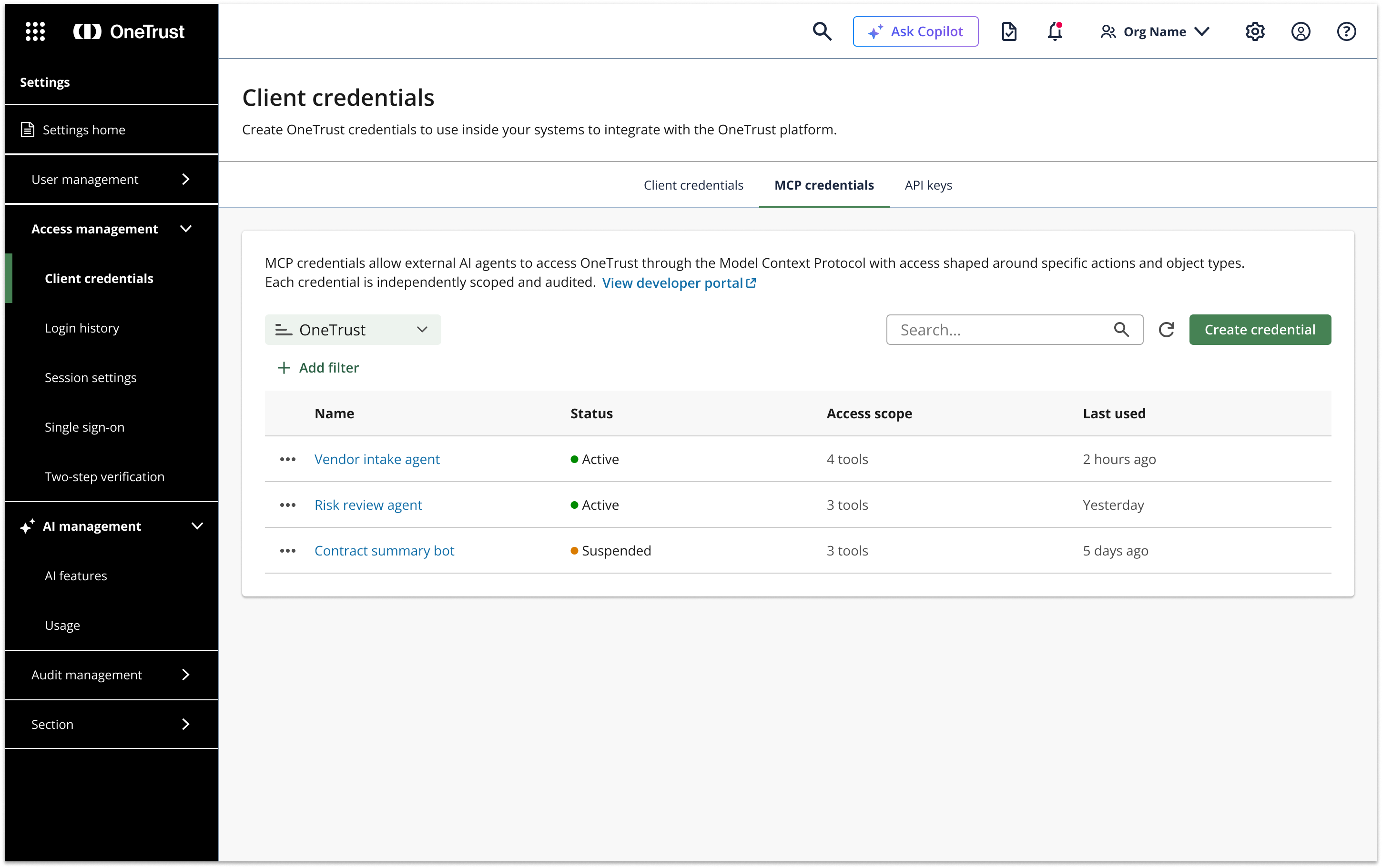1382x868 pixels.
Task: Open Login history page
Action: click(112, 328)
